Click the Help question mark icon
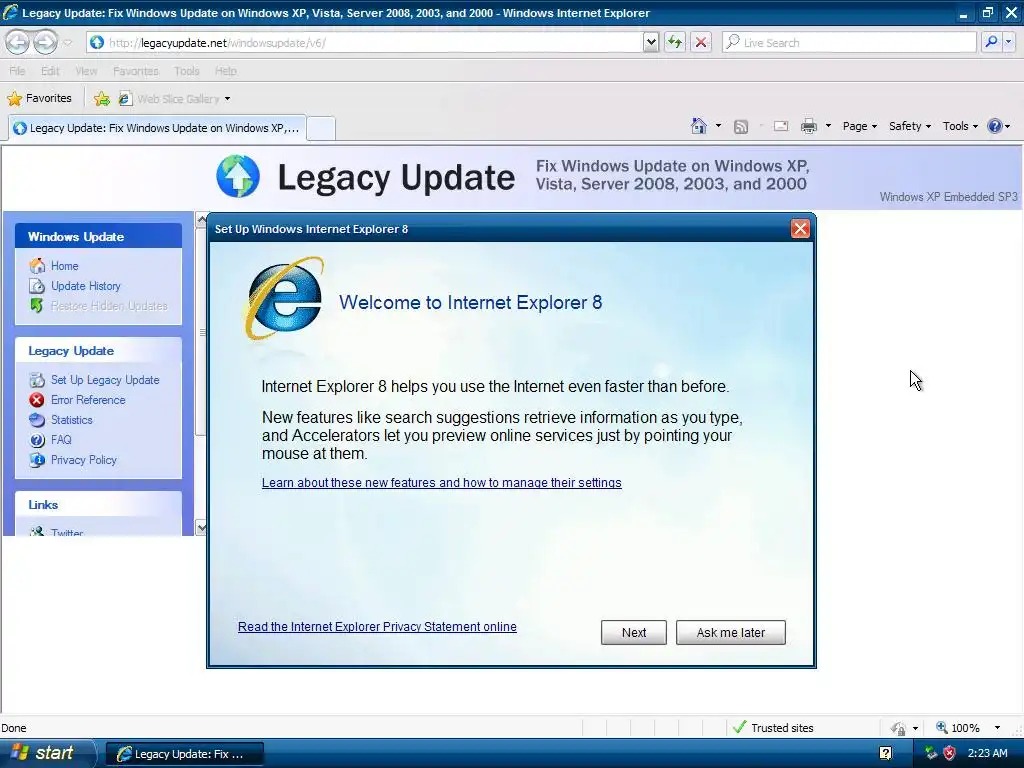The image size is (1024, 768). (x=994, y=126)
